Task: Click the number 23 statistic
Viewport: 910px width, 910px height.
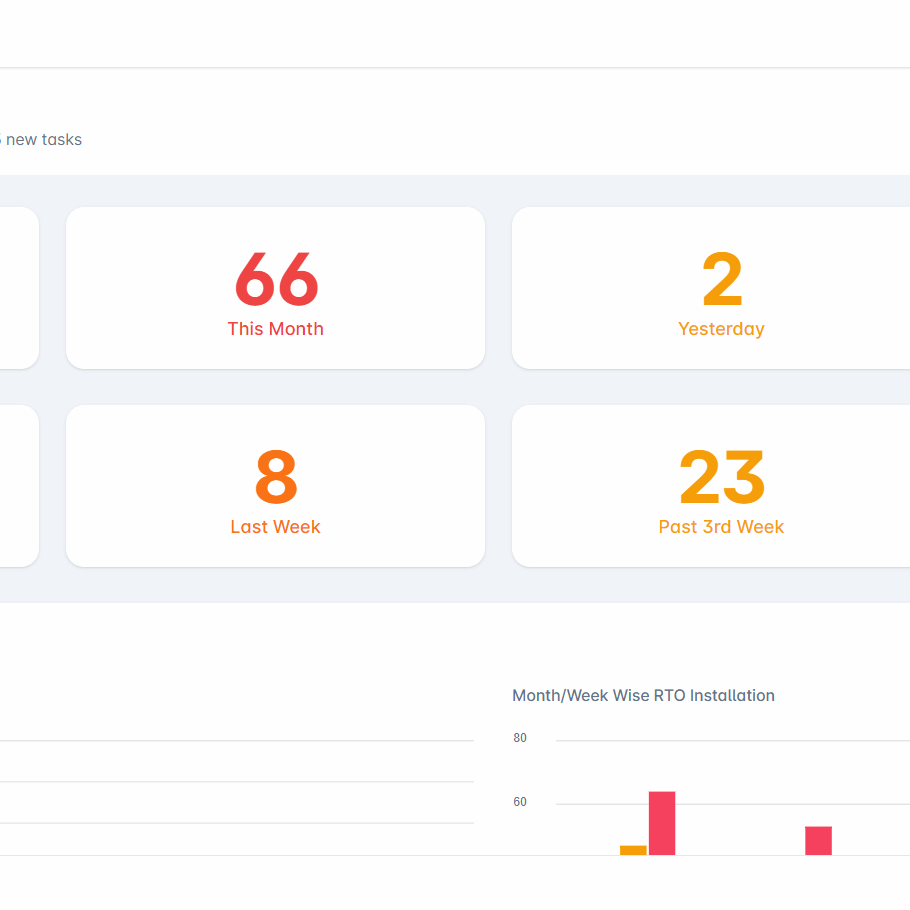Action: [721, 478]
